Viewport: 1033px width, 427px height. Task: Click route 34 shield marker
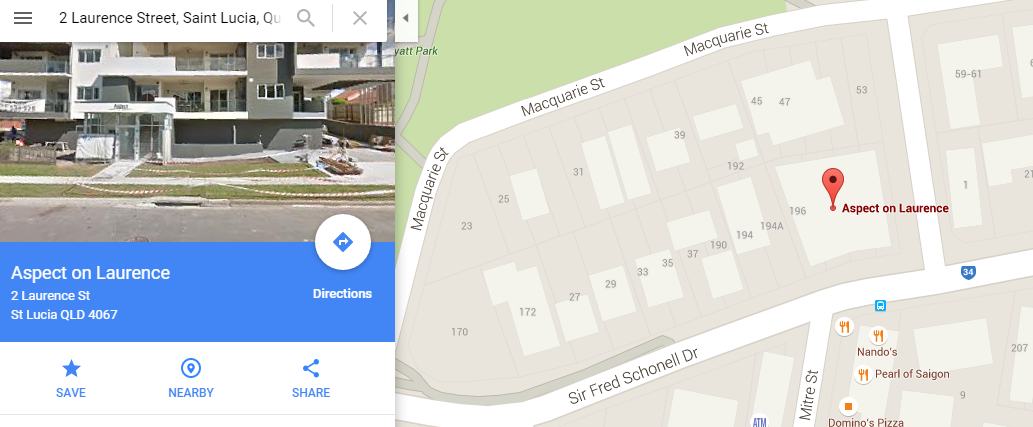pos(967,272)
